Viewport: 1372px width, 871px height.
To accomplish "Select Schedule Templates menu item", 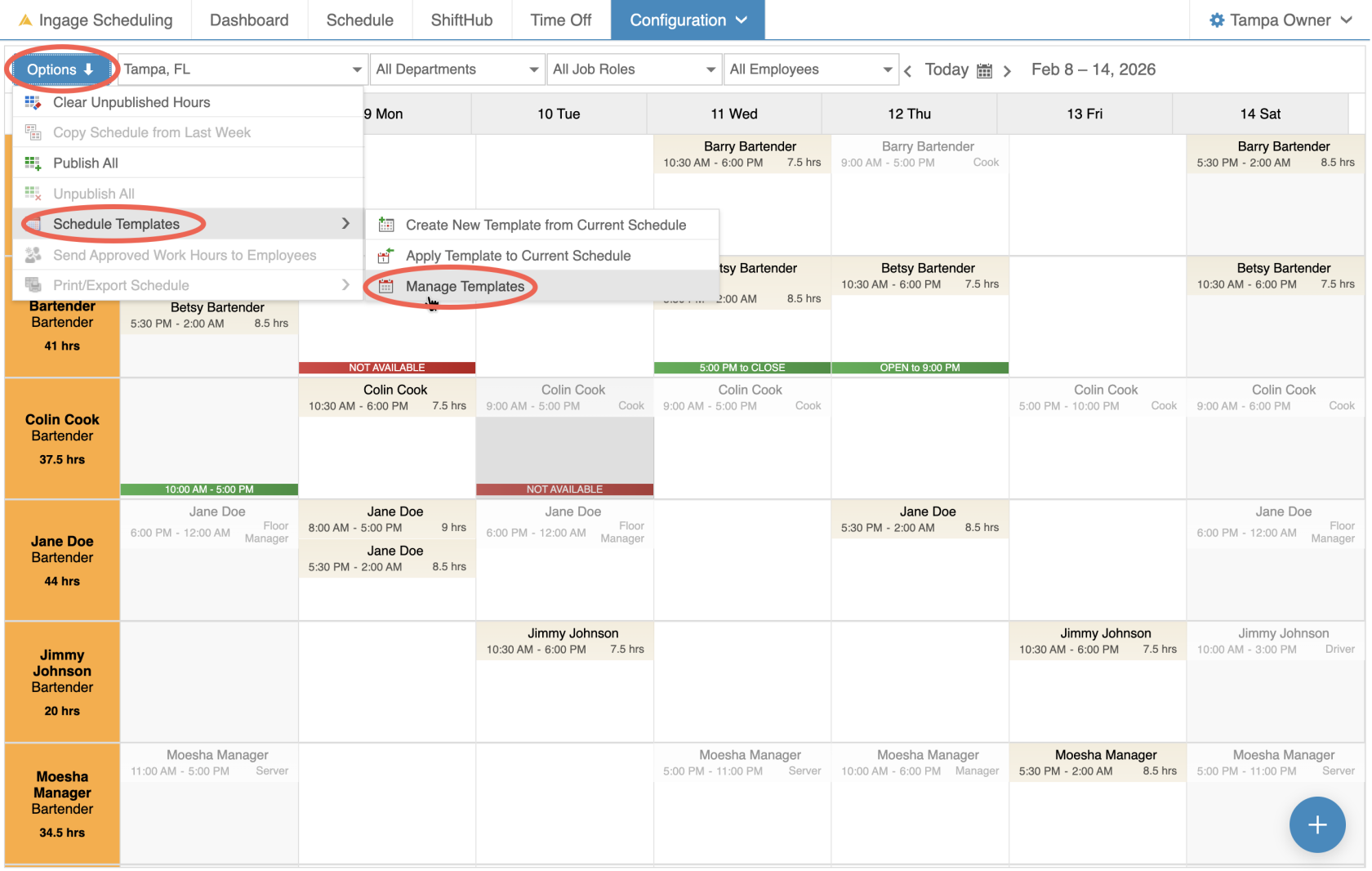I will pyautogui.click(x=116, y=224).
